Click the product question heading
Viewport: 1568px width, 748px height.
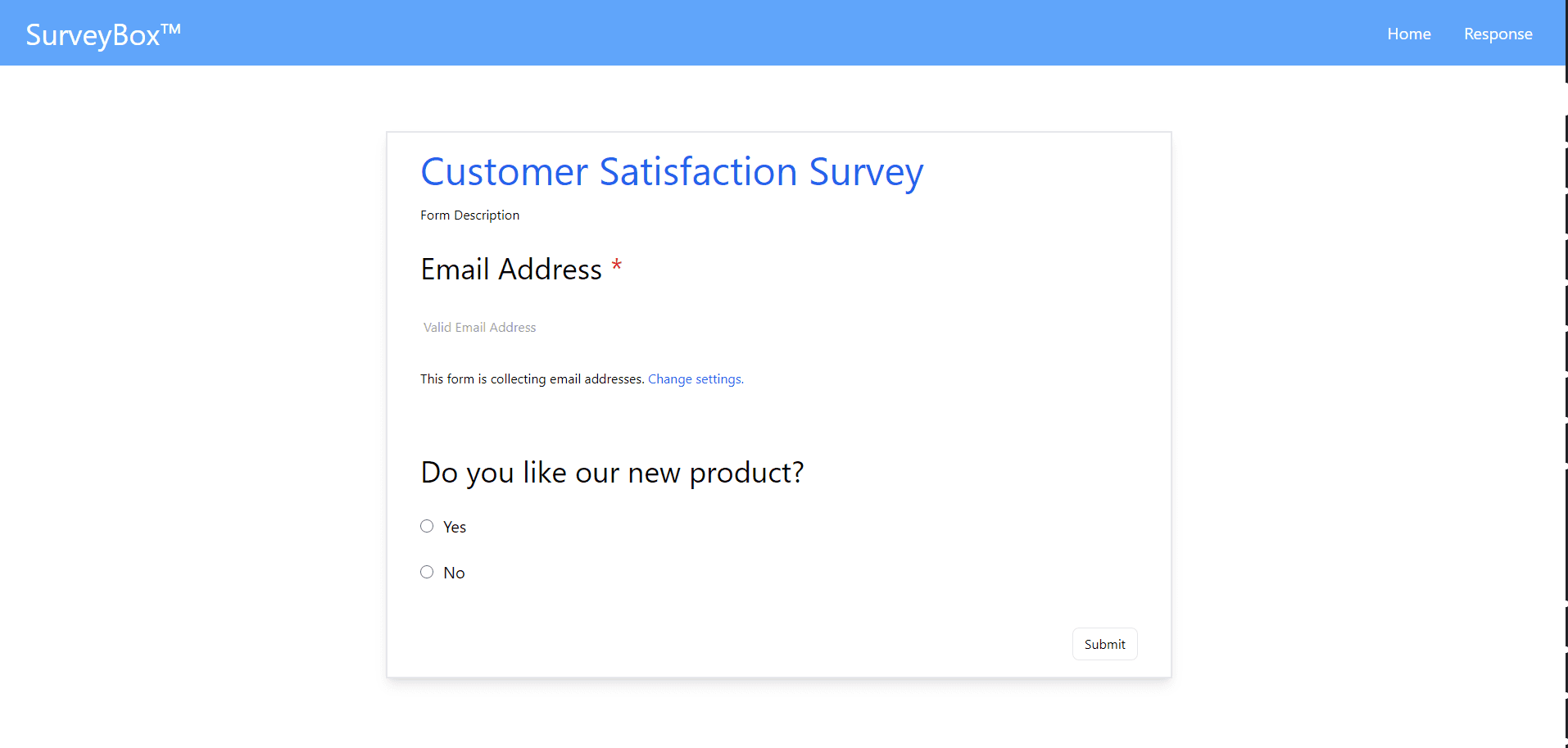[612, 473]
